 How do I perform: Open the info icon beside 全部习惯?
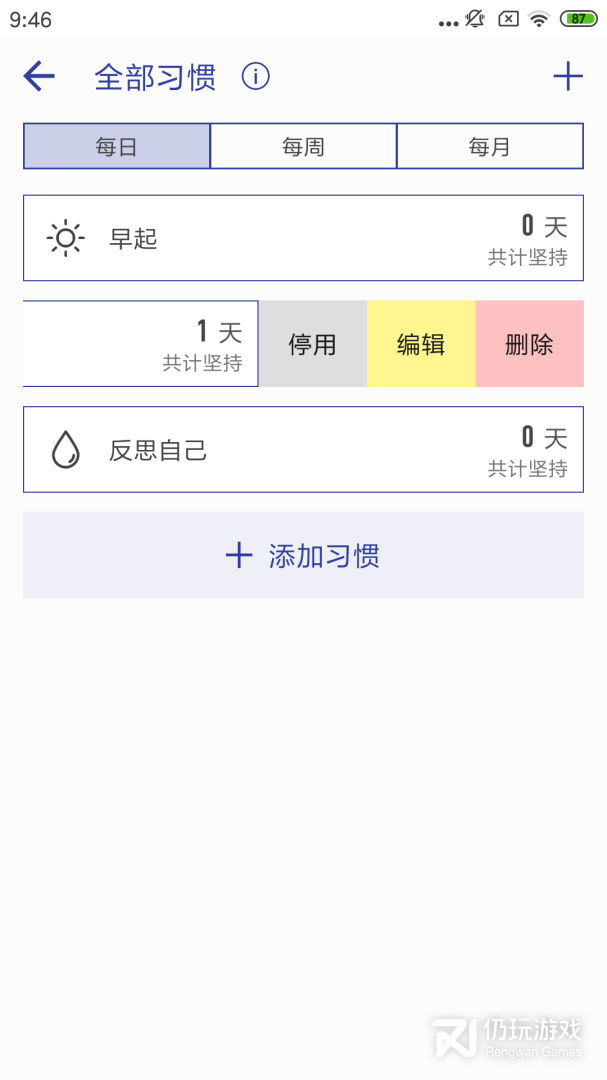(x=256, y=76)
